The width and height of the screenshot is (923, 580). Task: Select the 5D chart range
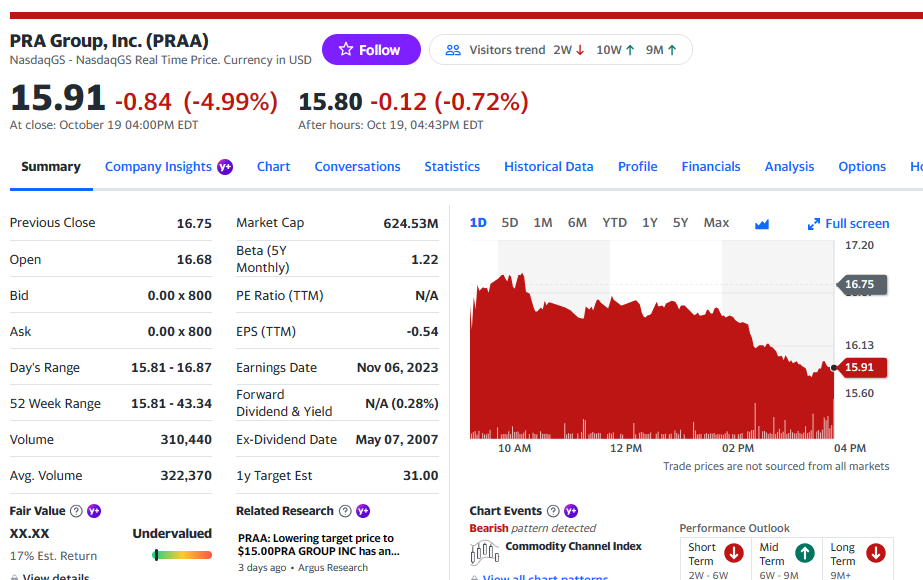click(x=510, y=223)
